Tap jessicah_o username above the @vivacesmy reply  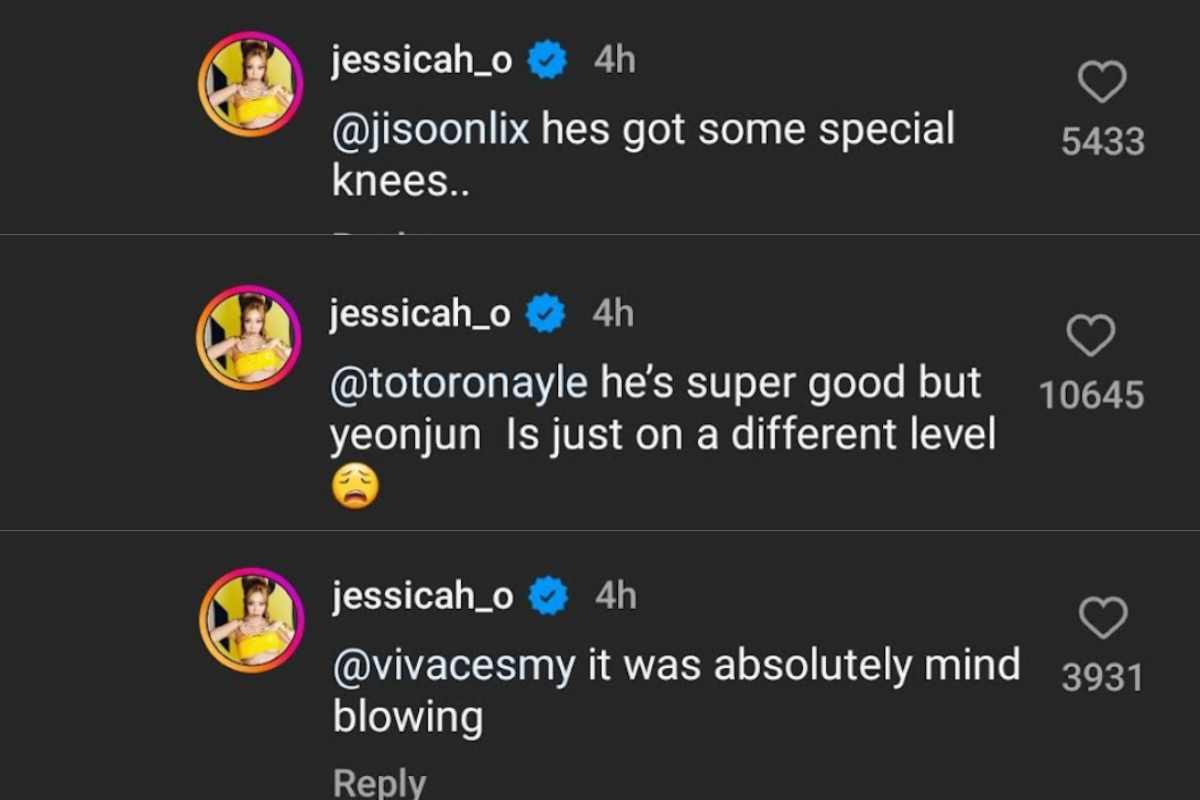tap(421, 597)
